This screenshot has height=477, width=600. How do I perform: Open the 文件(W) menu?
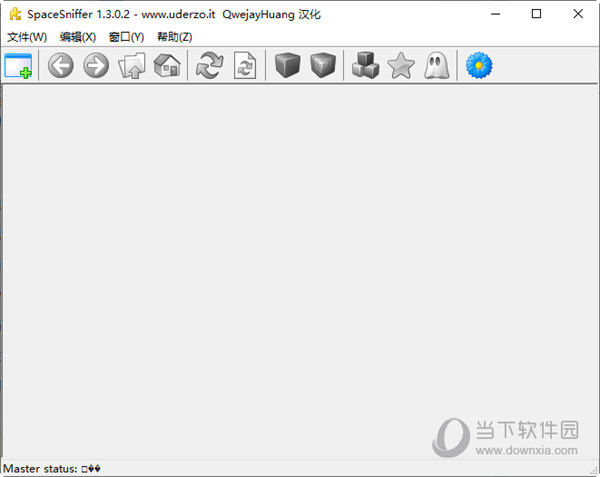tap(27, 37)
